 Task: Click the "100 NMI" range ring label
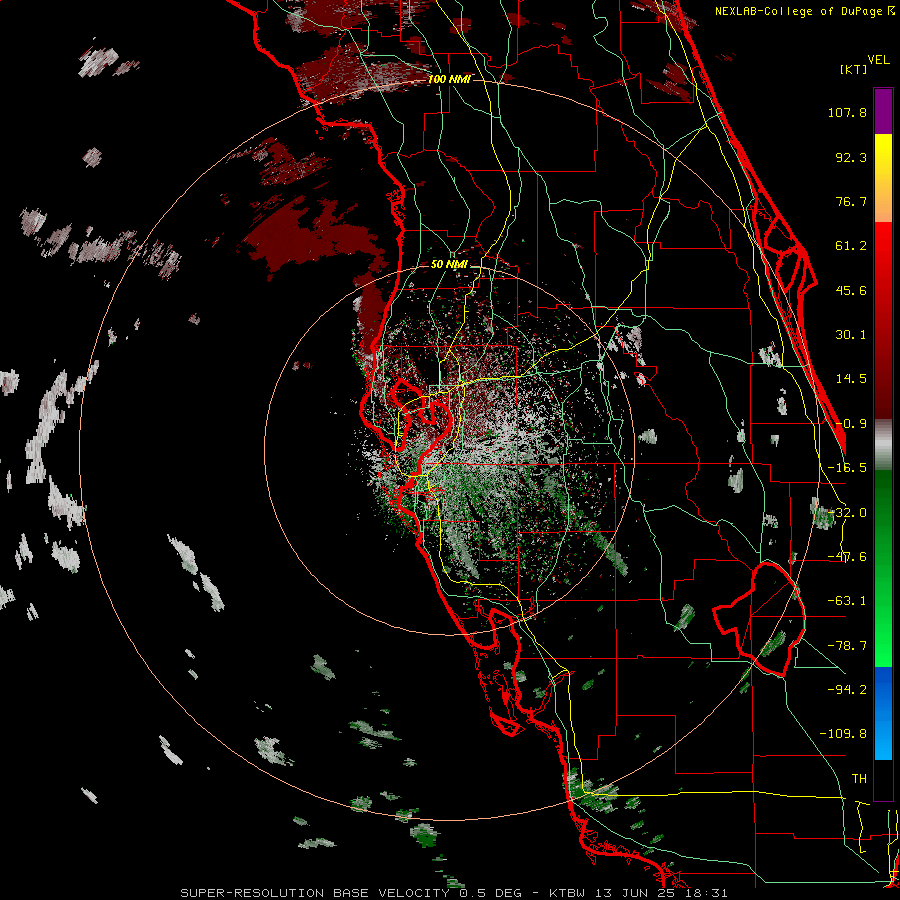449,79
